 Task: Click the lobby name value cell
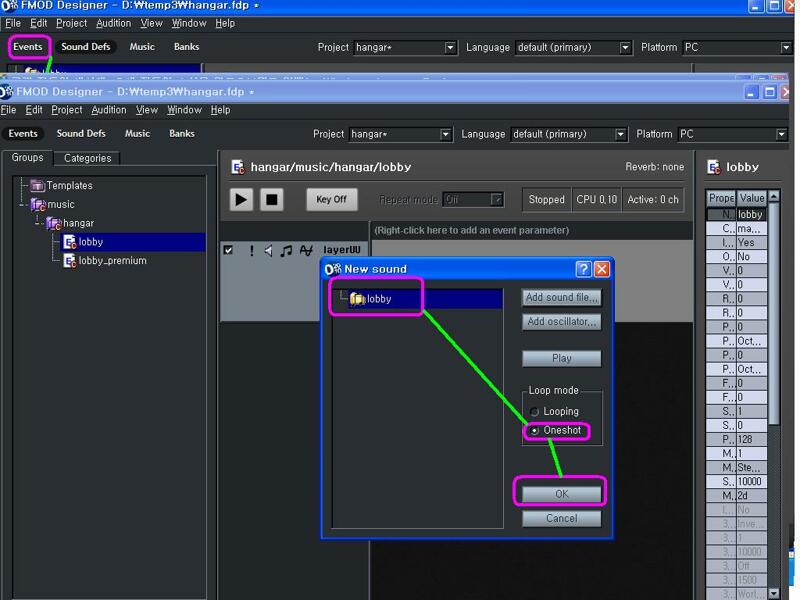point(752,215)
